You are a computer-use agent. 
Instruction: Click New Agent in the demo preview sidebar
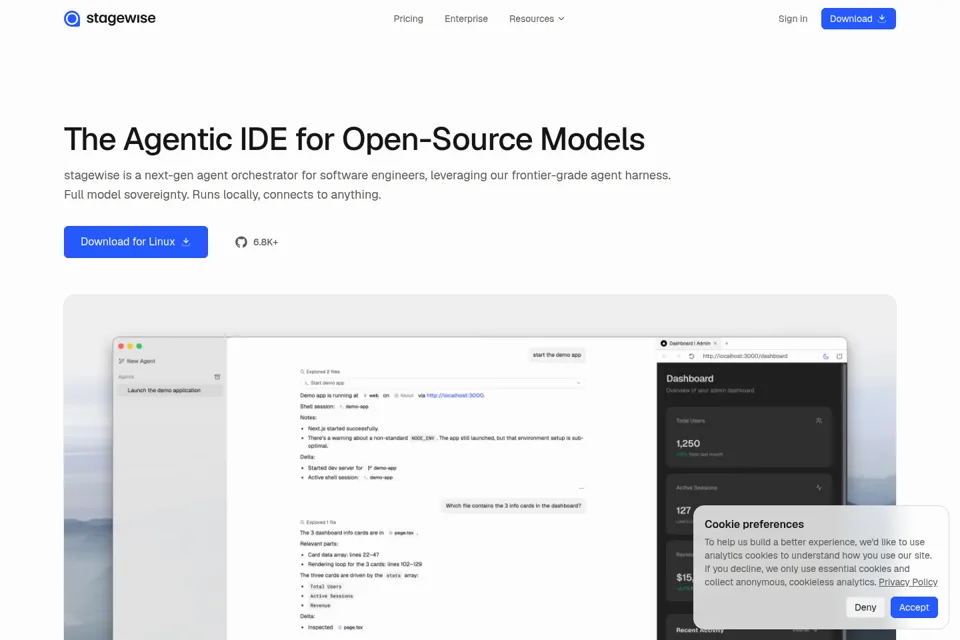[137, 361]
